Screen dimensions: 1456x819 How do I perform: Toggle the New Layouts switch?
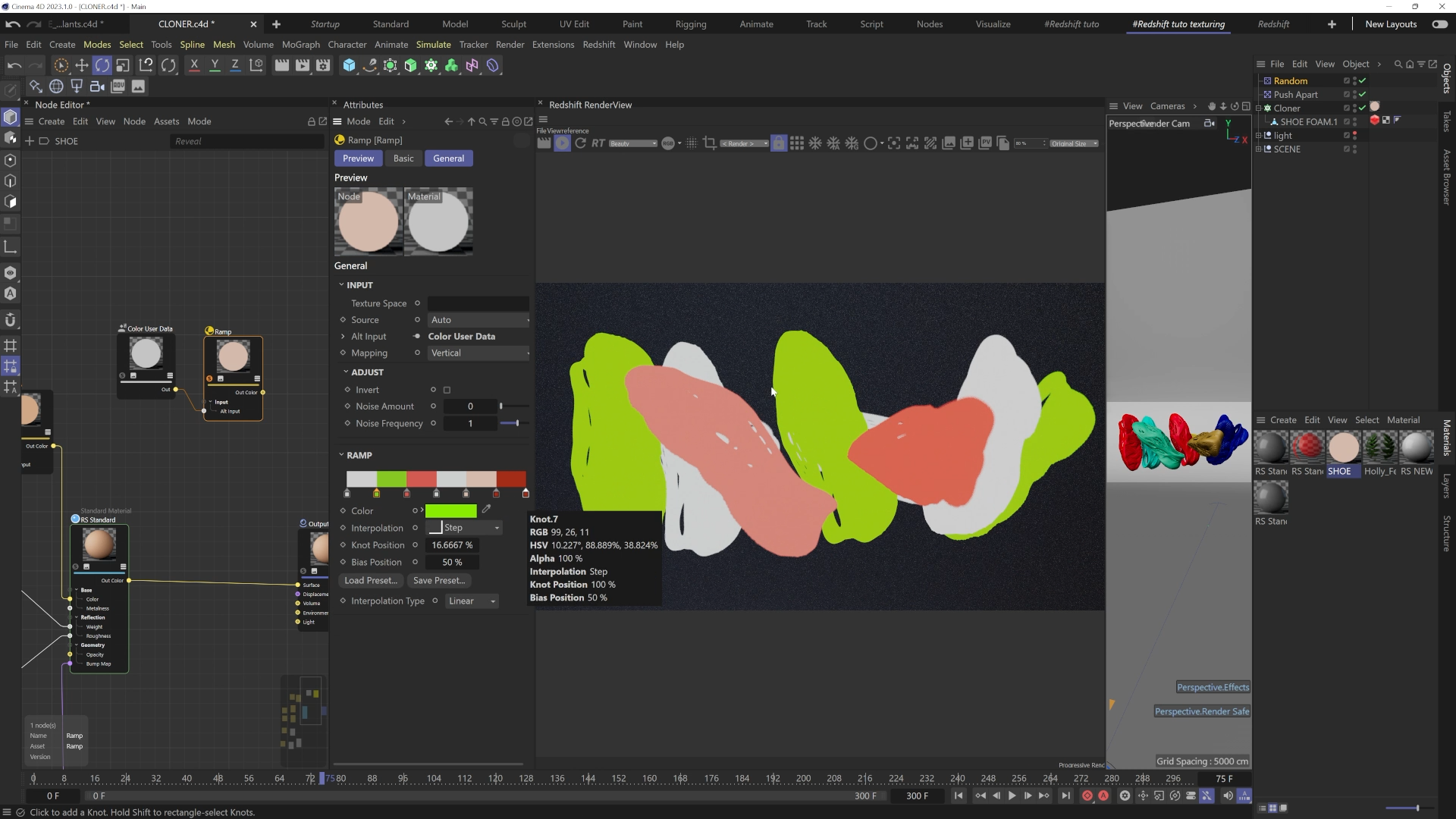coord(1439,24)
